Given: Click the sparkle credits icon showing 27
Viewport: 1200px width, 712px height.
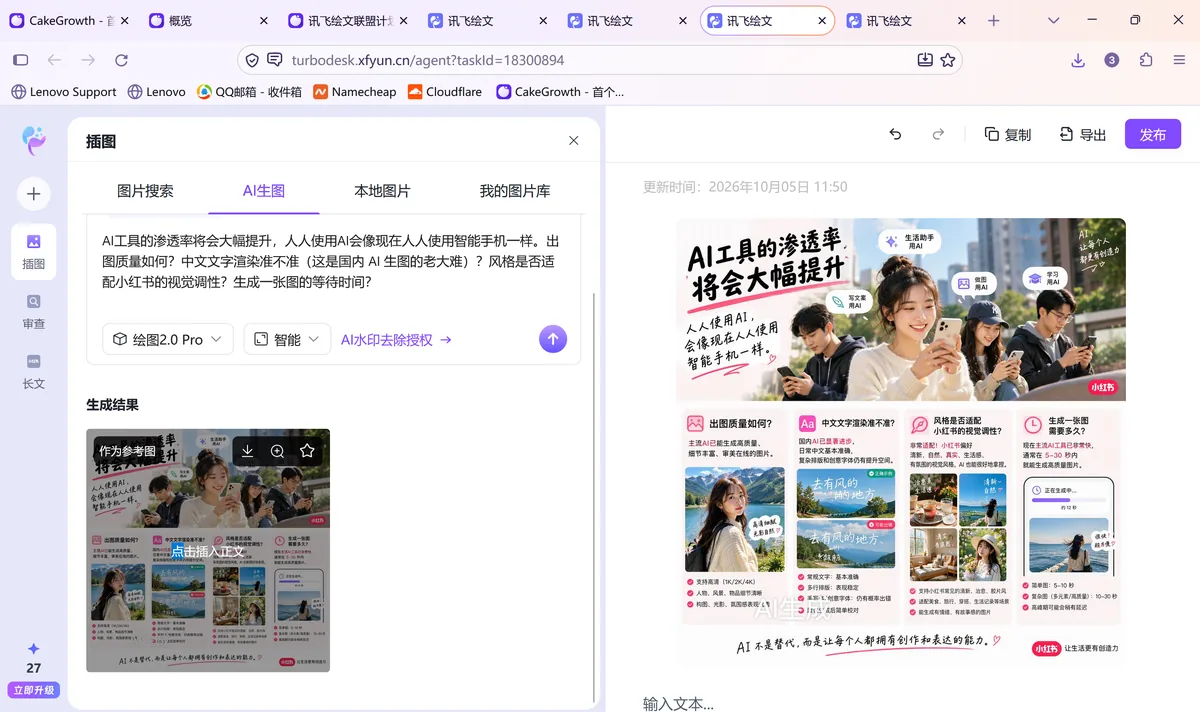Looking at the screenshot, I should (34, 649).
